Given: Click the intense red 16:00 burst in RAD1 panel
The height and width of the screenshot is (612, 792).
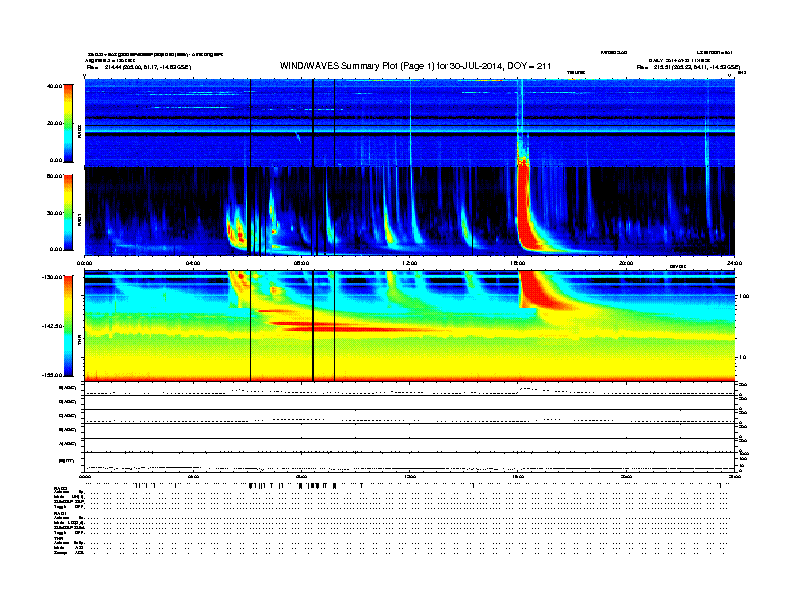Looking at the screenshot, I should [525, 207].
